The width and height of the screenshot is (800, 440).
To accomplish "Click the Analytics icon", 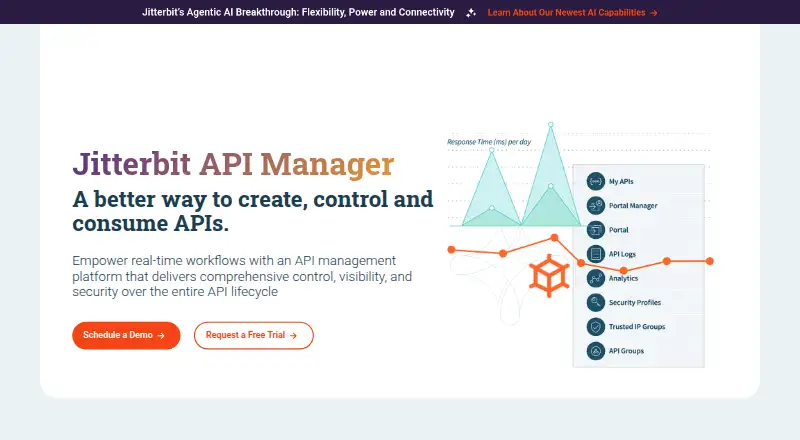I will pos(595,278).
